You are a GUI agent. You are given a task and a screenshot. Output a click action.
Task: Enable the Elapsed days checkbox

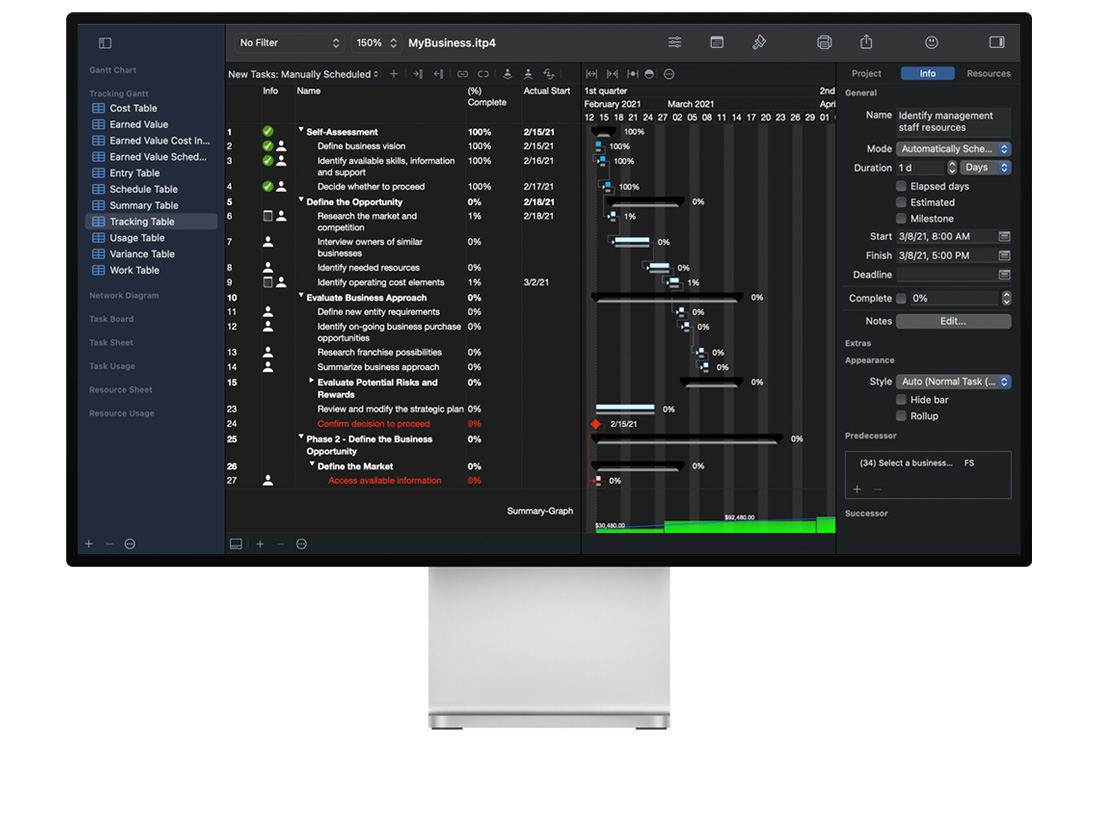[x=901, y=186]
